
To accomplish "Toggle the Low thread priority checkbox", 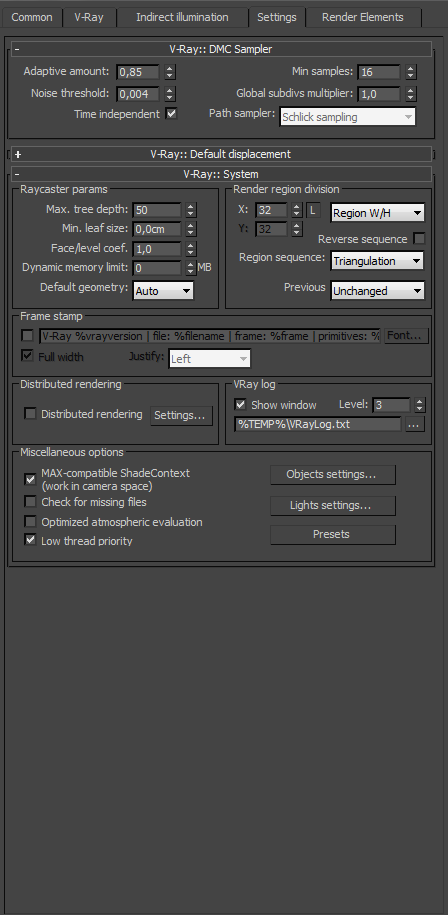I will 30,540.
